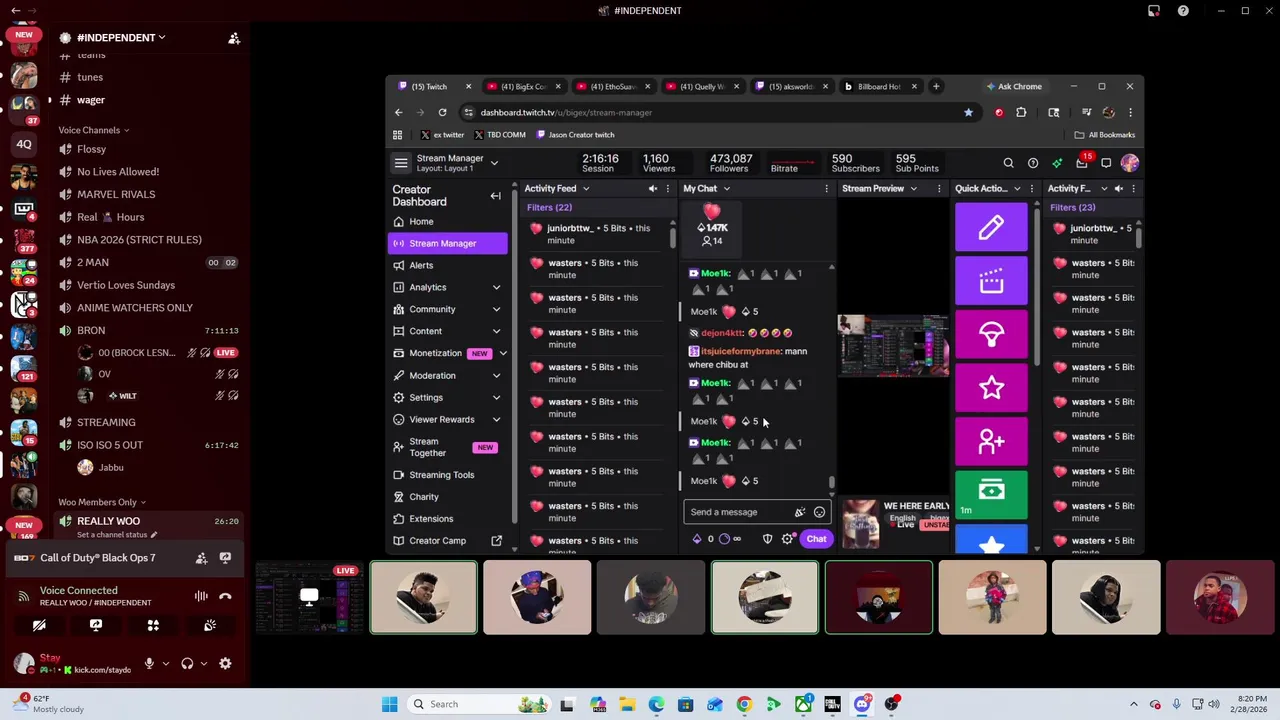Open the My Chat panel dropdown
The image size is (1280, 720).
[x=727, y=188]
